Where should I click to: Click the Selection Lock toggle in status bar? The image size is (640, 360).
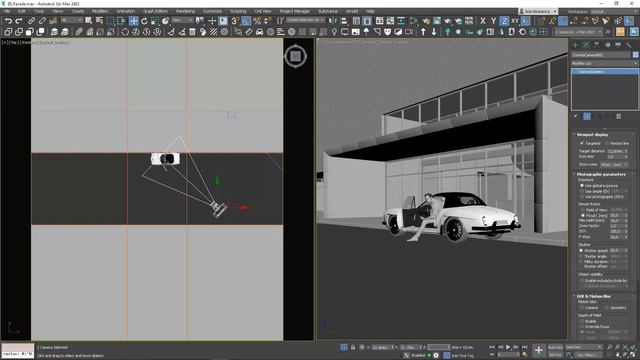point(353,347)
